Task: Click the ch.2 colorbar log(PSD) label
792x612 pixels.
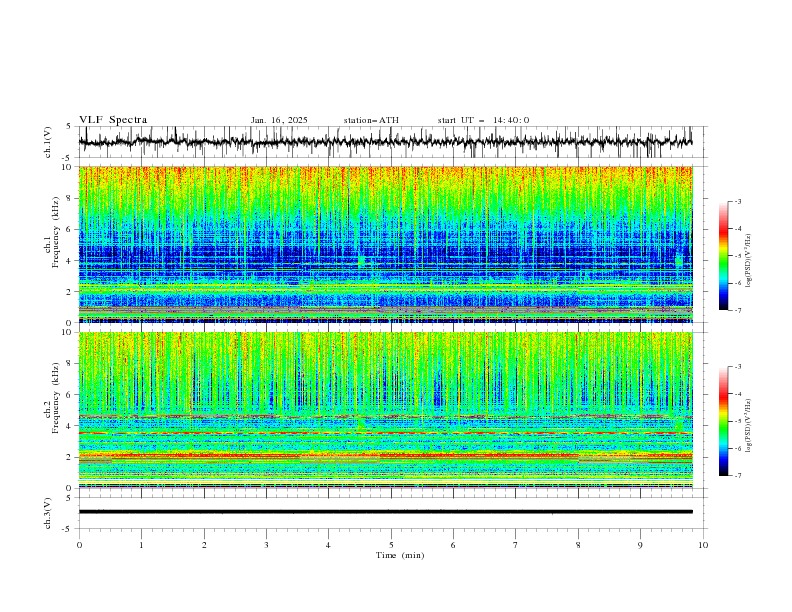Action: click(x=748, y=426)
